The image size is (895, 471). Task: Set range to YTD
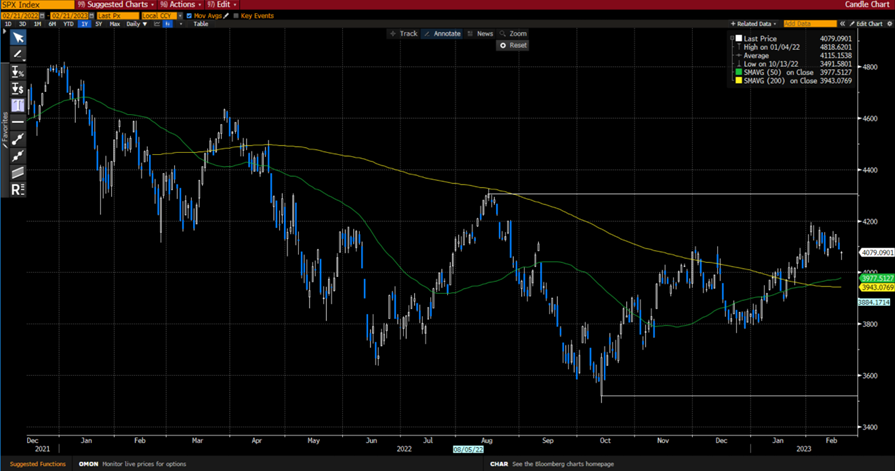tap(68, 24)
